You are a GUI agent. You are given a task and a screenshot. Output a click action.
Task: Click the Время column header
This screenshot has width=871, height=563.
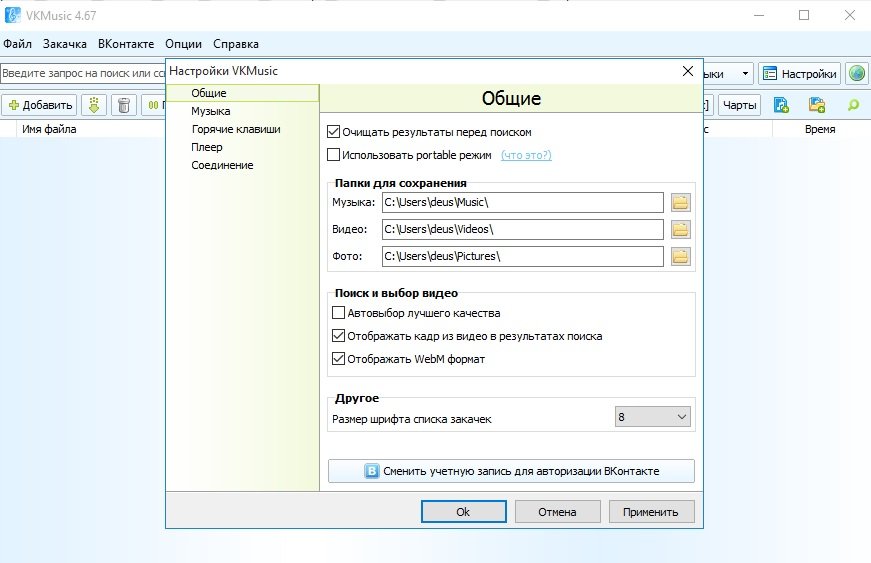[820, 129]
